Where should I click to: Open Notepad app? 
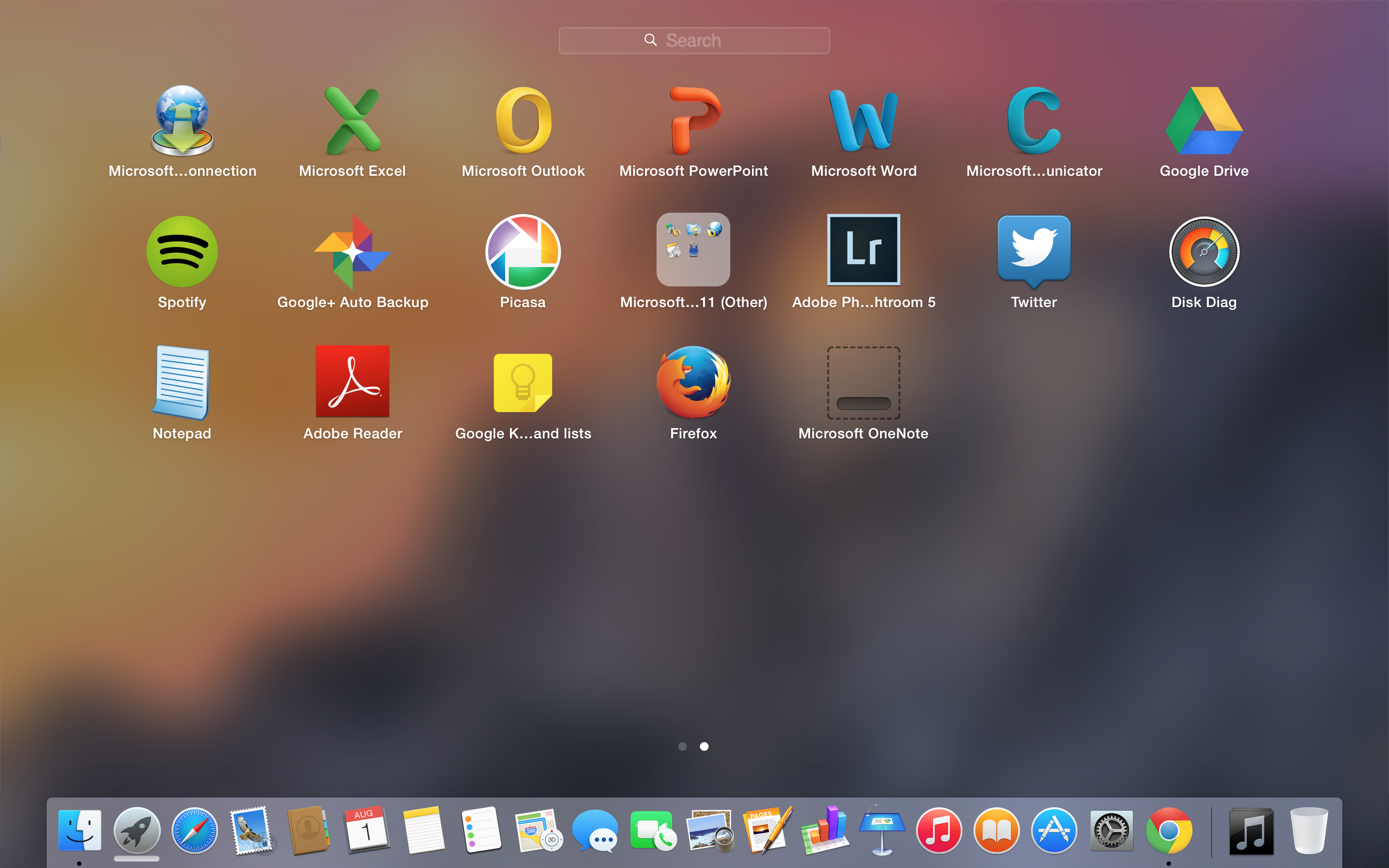pyautogui.click(x=182, y=382)
